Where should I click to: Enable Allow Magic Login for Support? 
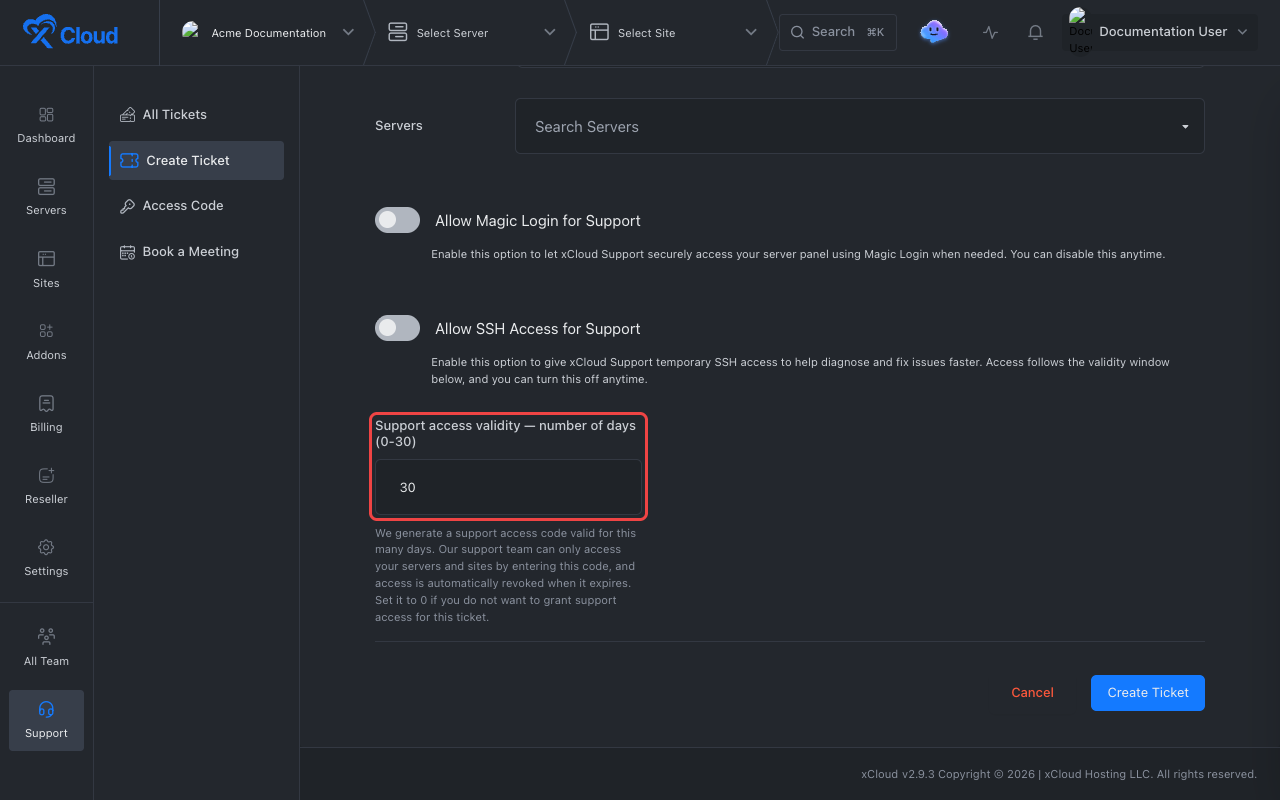[x=397, y=220]
